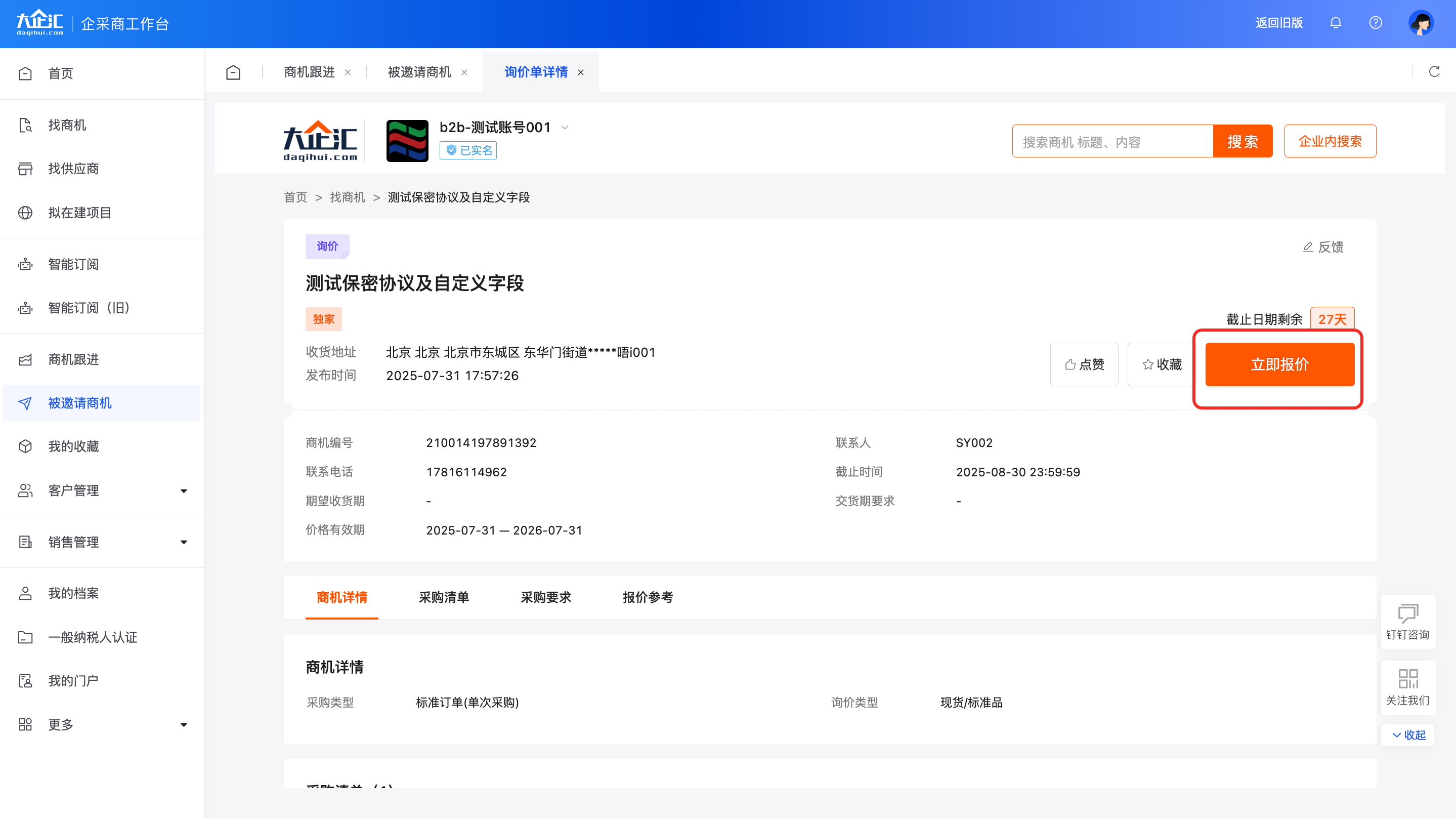Open the user avatar profile
Screen dimensions: 1456x819
point(1421,23)
